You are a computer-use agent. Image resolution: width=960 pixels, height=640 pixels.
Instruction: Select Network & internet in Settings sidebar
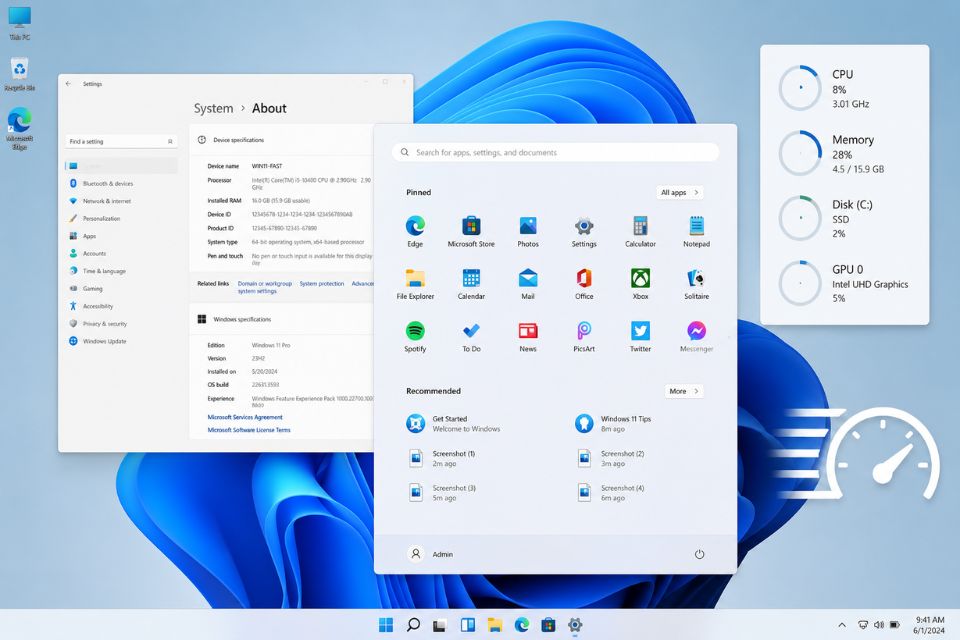coord(121,201)
